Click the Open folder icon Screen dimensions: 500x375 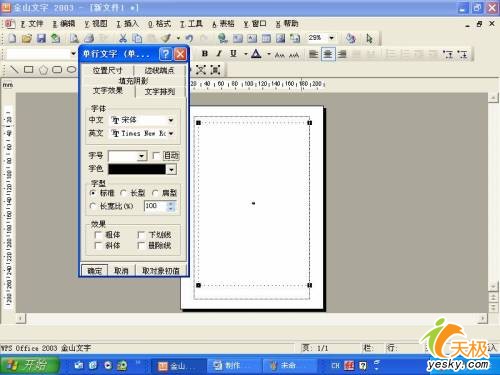click(x=26, y=38)
